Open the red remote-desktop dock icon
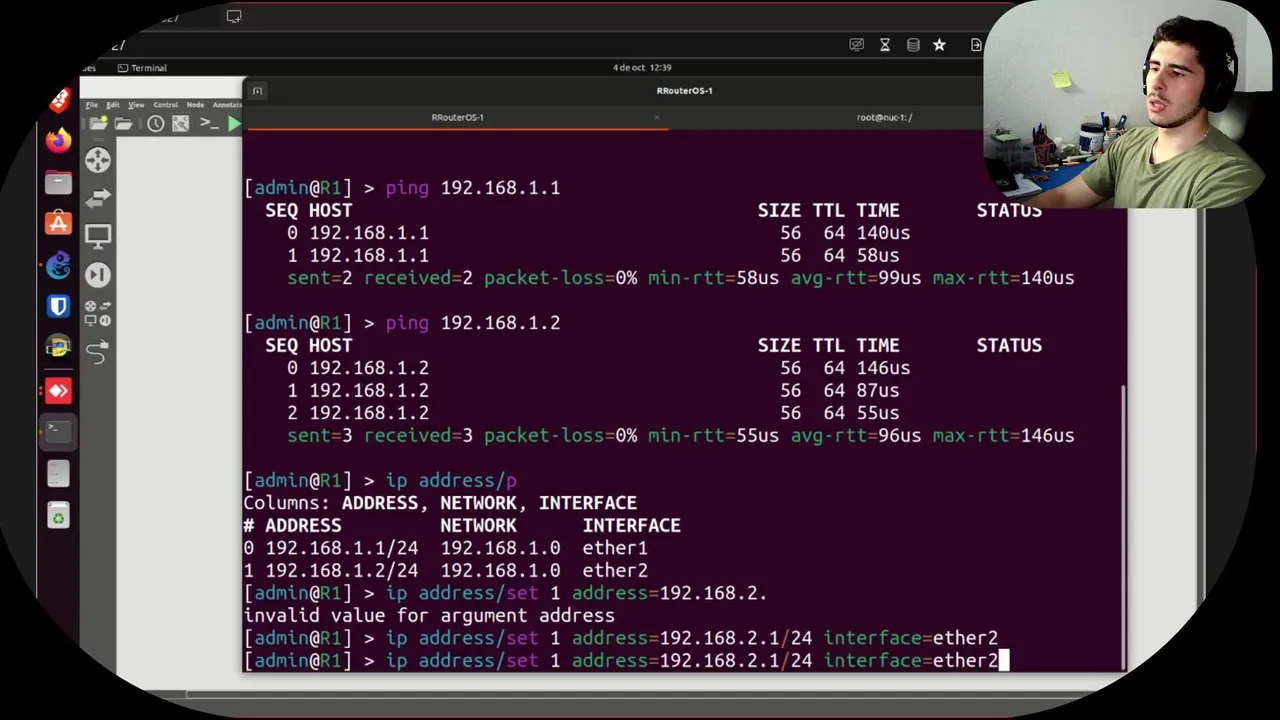This screenshot has height=720, width=1280. [x=58, y=390]
